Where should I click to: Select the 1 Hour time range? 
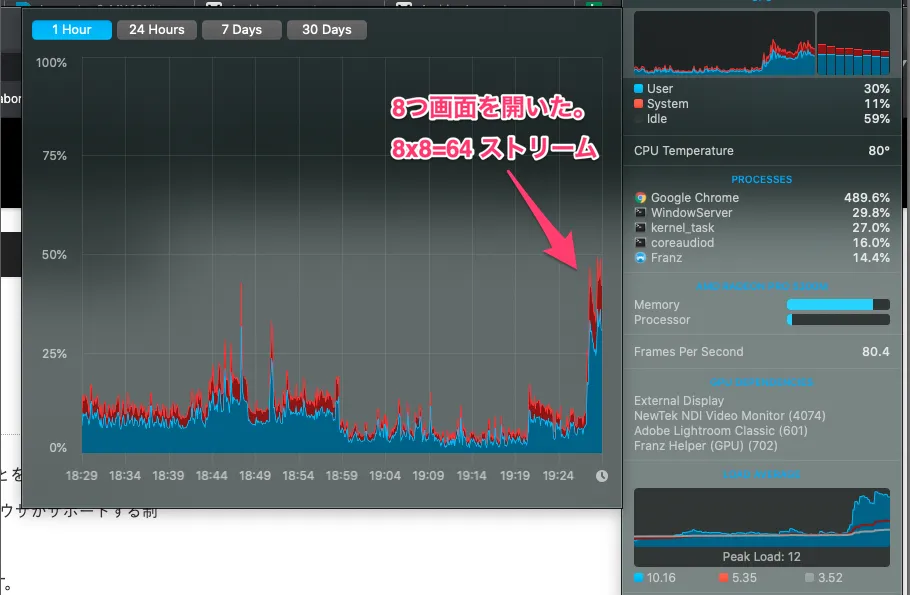point(71,30)
